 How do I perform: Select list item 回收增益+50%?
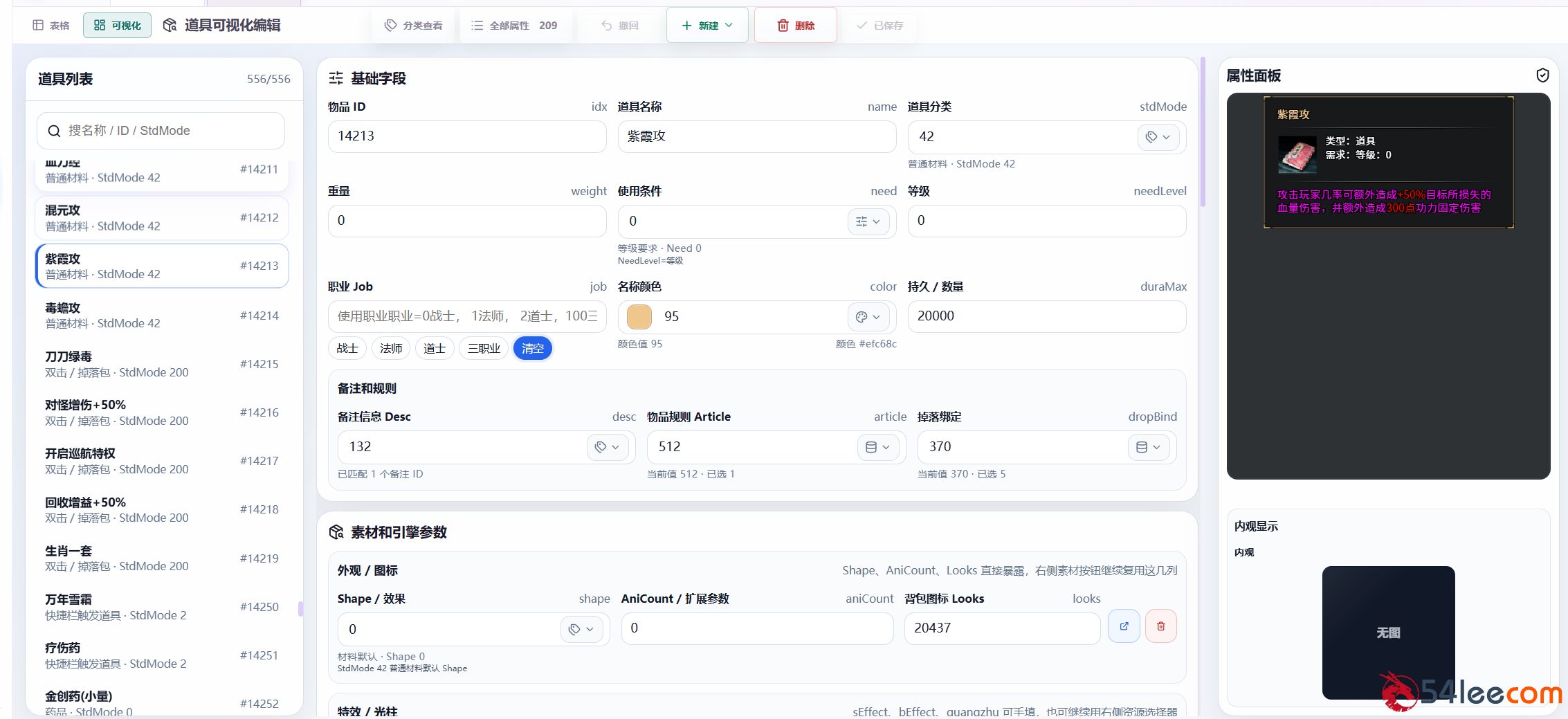(162, 509)
